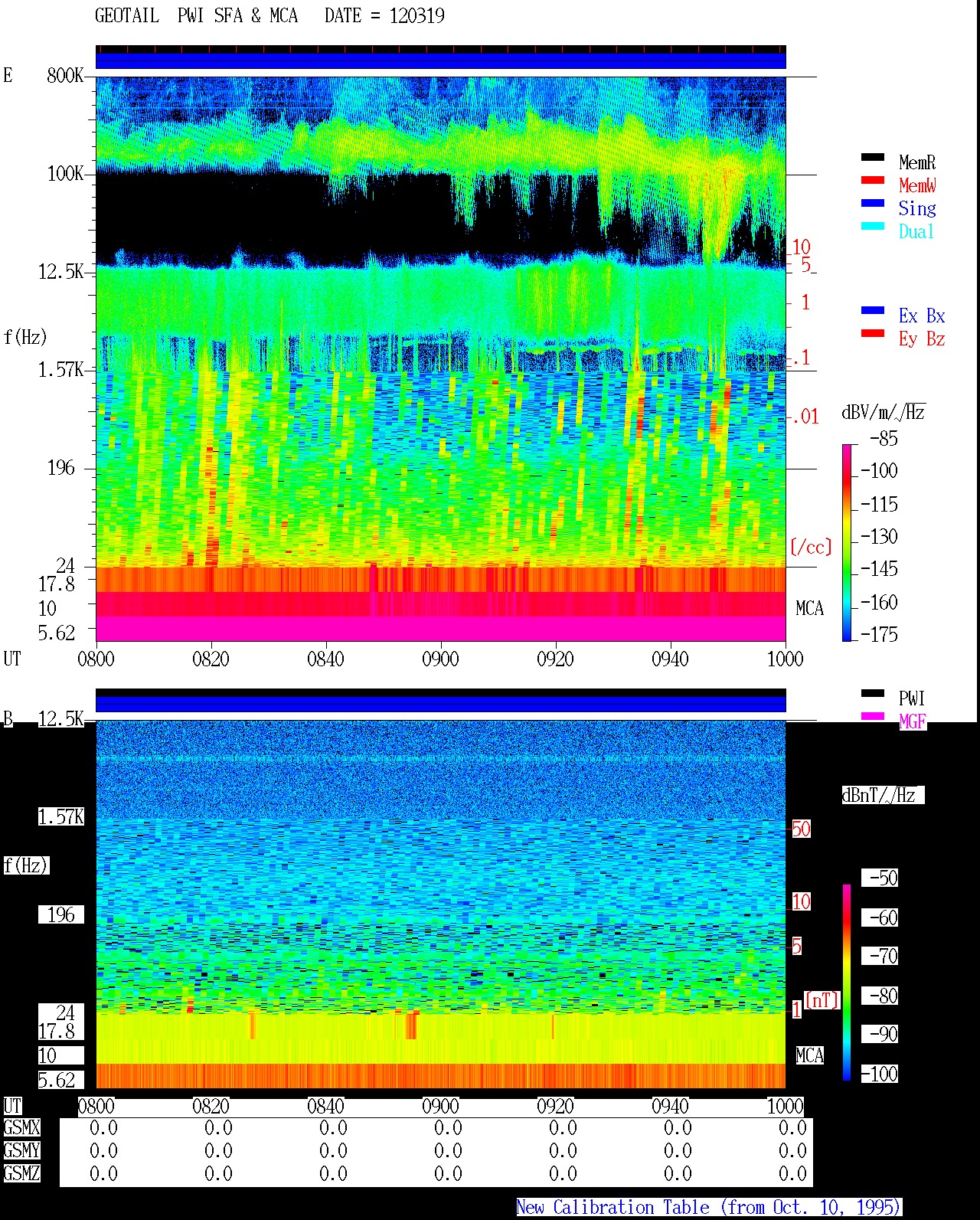
Task: Click the black PWI legend swatch
Action: pyautogui.click(x=873, y=693)
